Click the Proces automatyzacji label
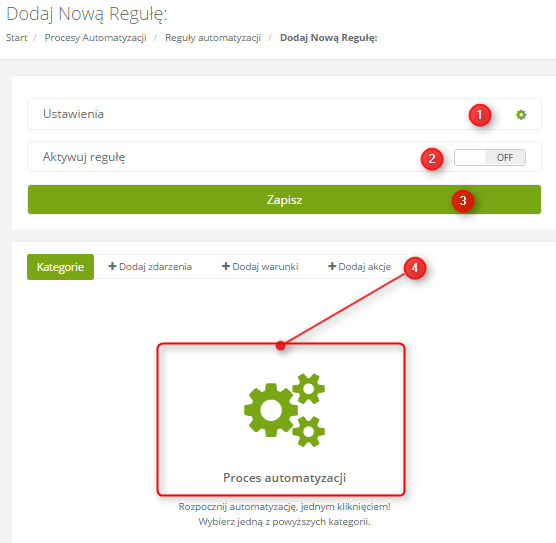556x543 pixels. pos(284,478)
